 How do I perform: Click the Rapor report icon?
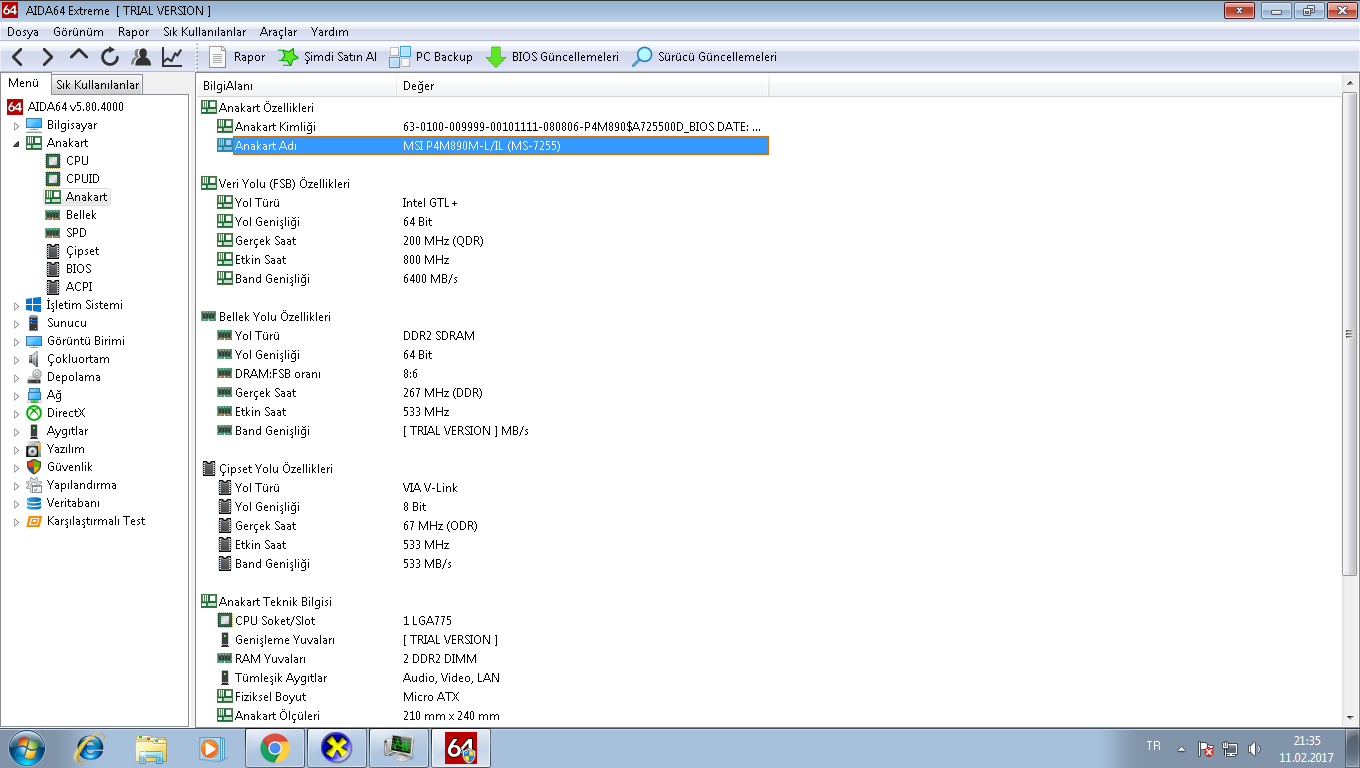coord(219,57)
